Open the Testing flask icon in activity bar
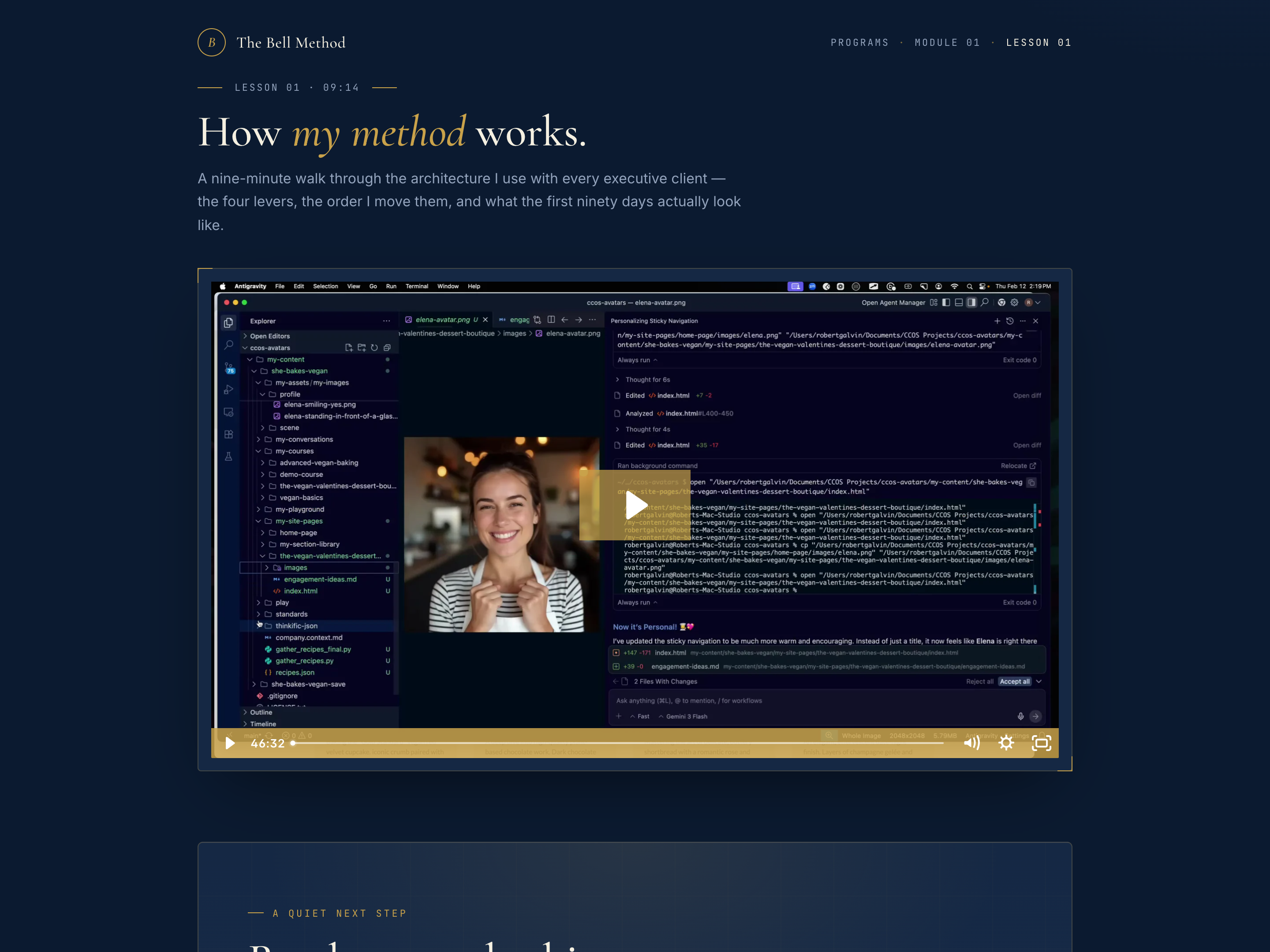This screenshot has height=952, width=1270. click(228, 457)
